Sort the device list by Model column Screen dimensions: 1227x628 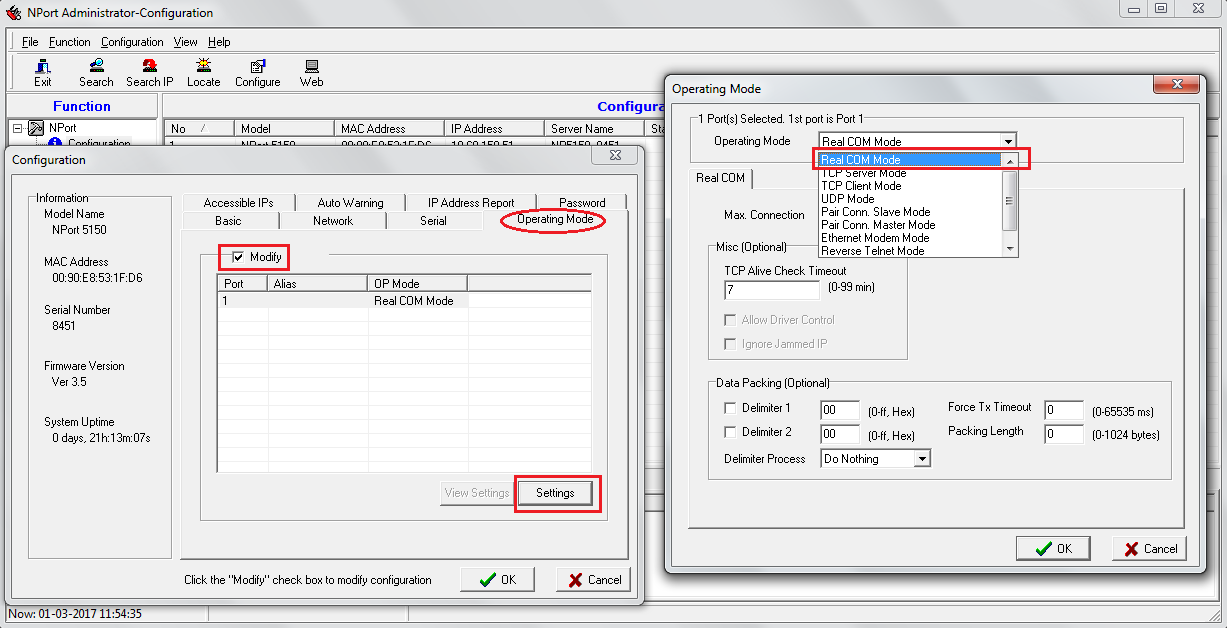tap(284, 129)
